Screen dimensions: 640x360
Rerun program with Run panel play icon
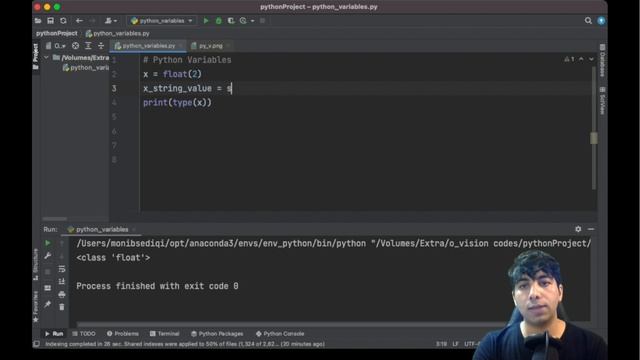pyautogui.click(x=48, y=243)
